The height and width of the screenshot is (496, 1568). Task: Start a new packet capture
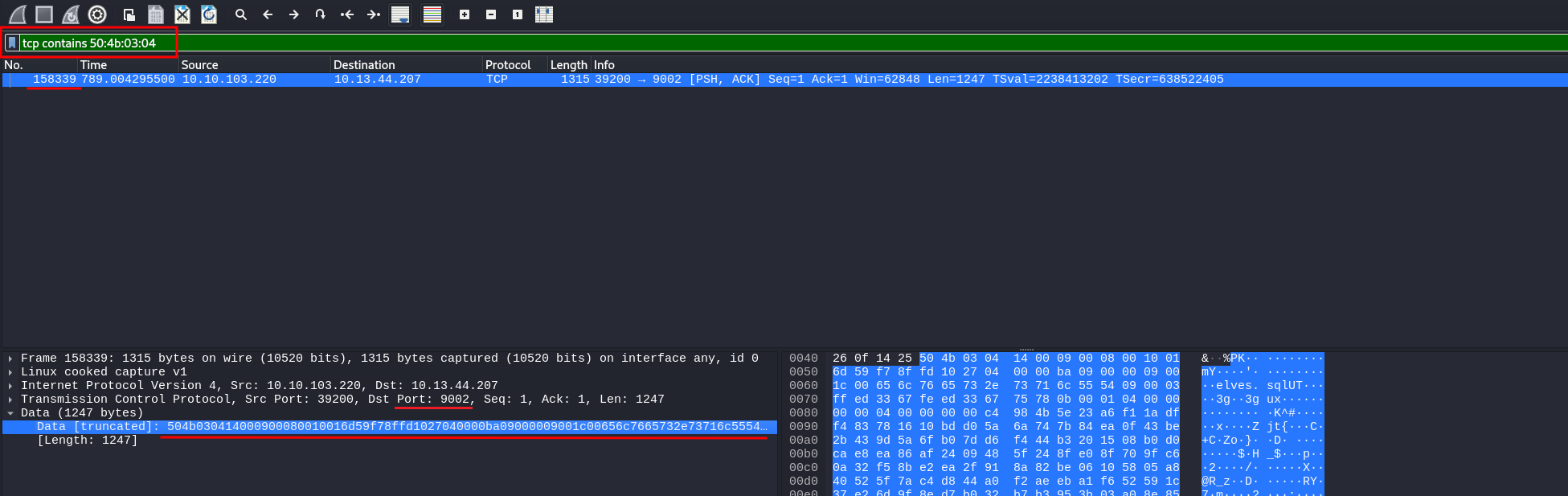(x=18, y=14)
